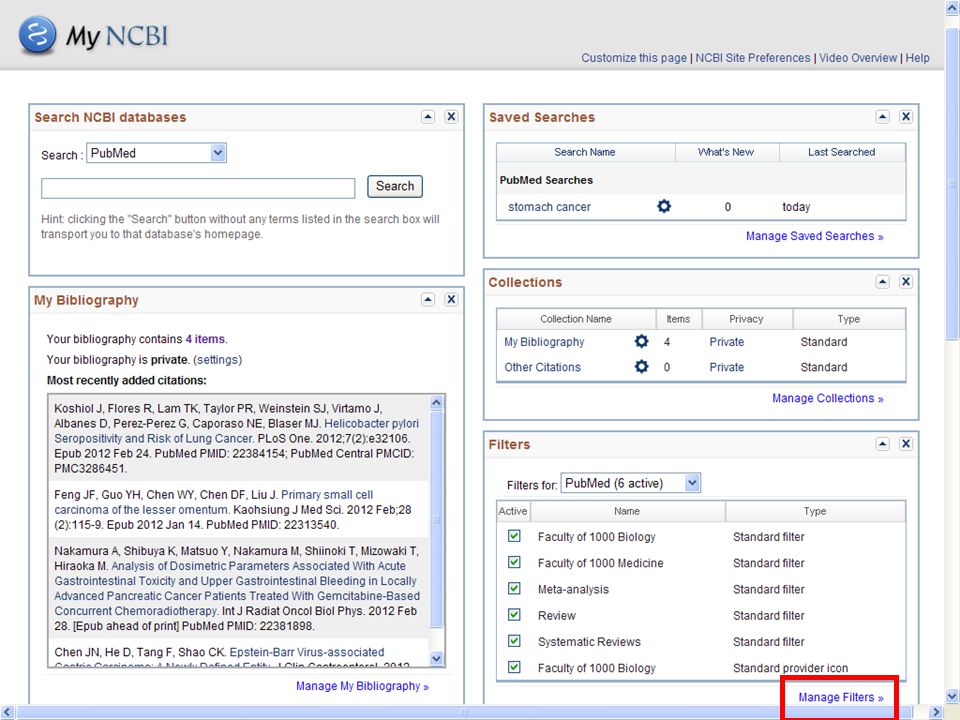
Task: Open NCBI Site Preferences link
Action: click(x=752, y=58)
